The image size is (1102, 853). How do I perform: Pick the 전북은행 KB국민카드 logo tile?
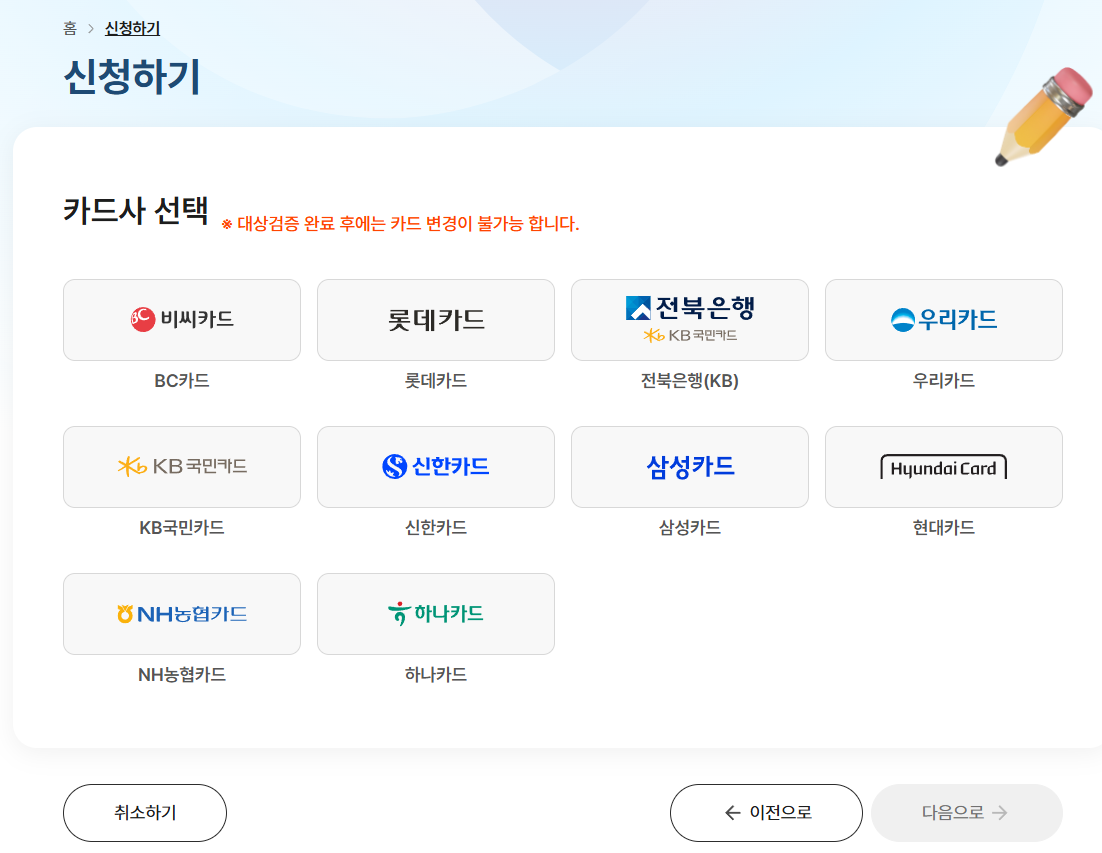click(x=689, y=320)
